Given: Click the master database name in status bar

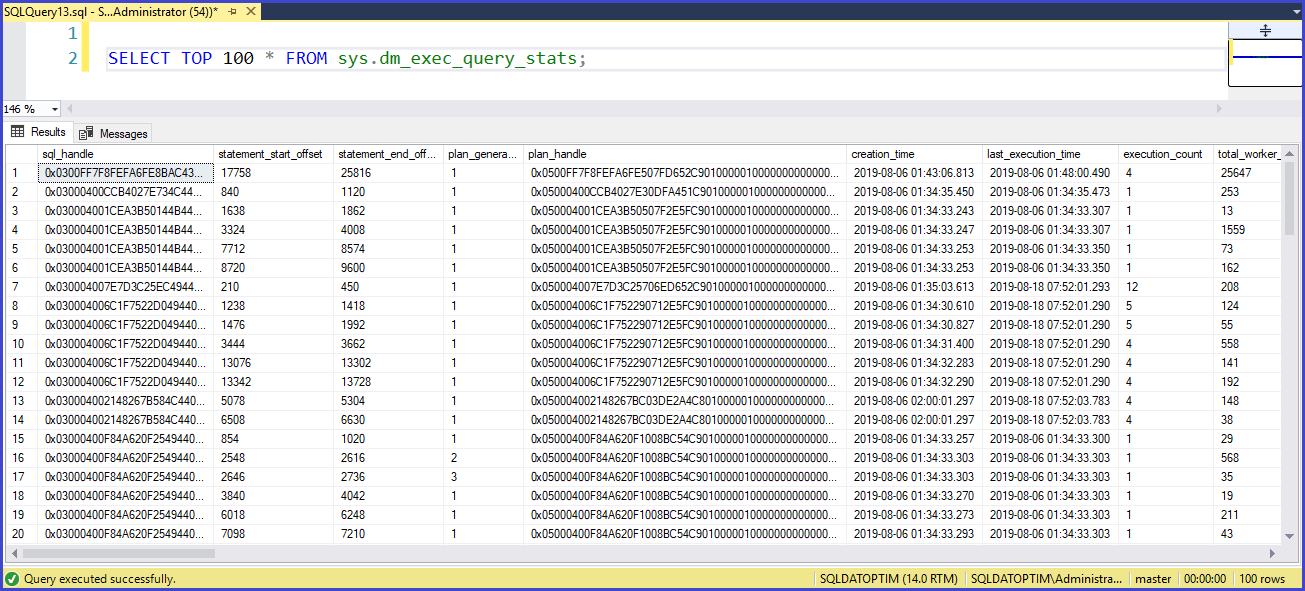Looking at the screenshot, I should 1152,579.
